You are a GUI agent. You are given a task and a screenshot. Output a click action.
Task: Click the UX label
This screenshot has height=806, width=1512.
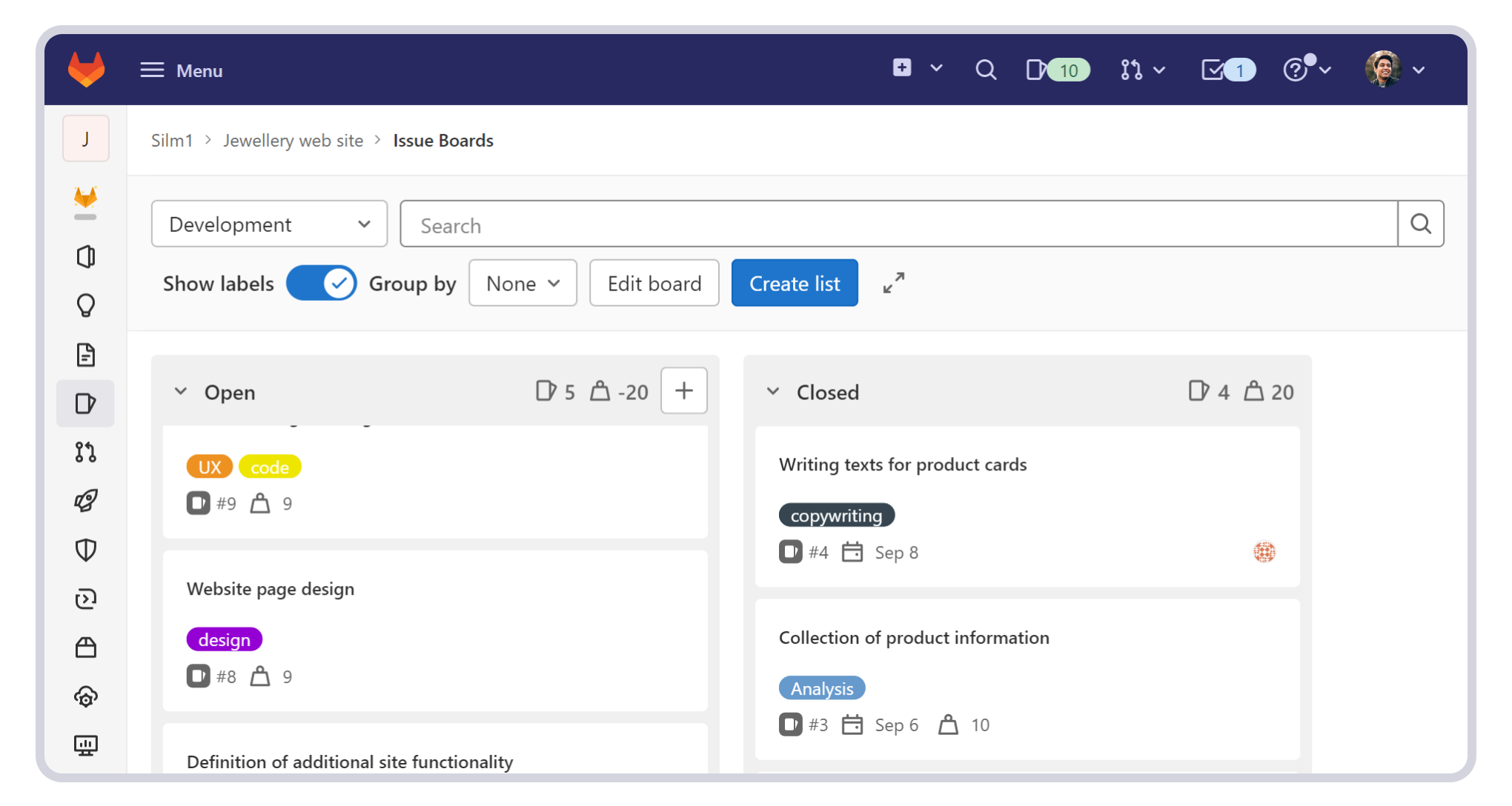coord(210,467)
